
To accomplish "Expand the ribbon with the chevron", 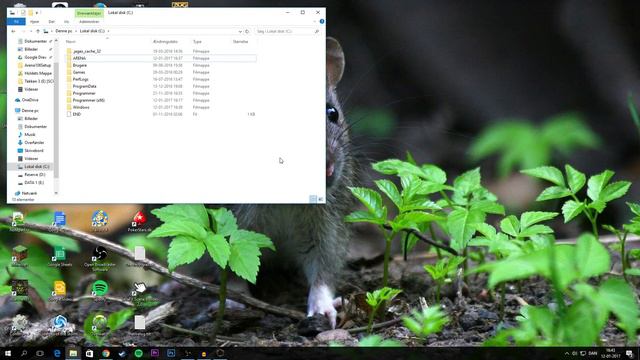I will point(315,21).
